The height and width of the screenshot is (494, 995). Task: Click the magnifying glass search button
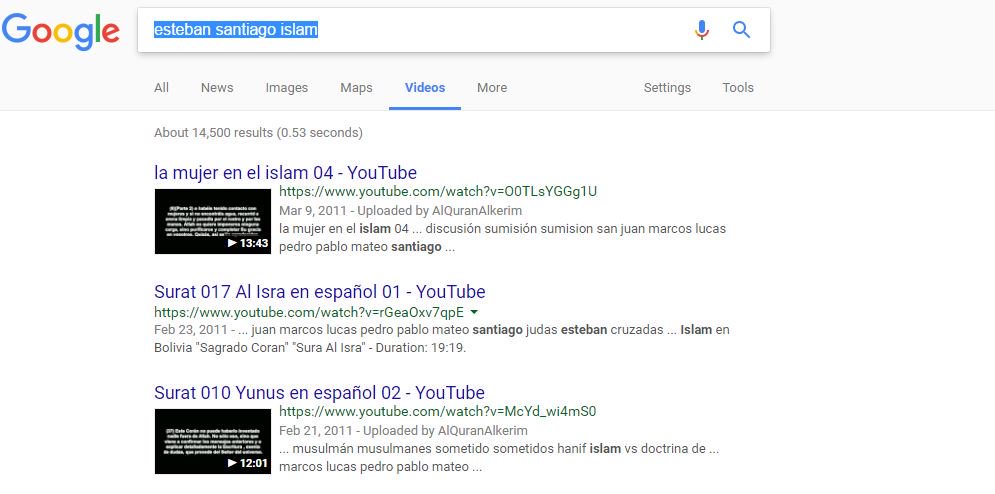click(741, 29)
